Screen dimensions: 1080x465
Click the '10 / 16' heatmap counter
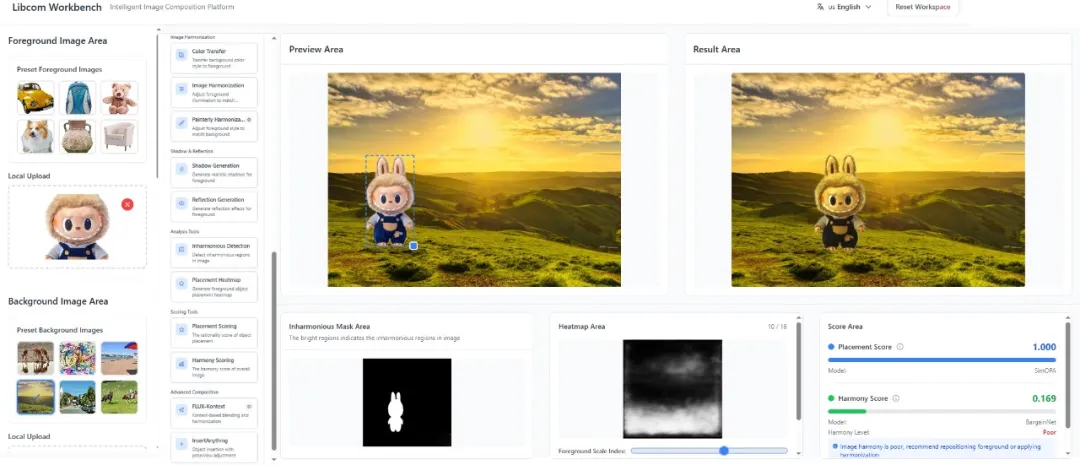pyautogui.click(x=776, y=327)
